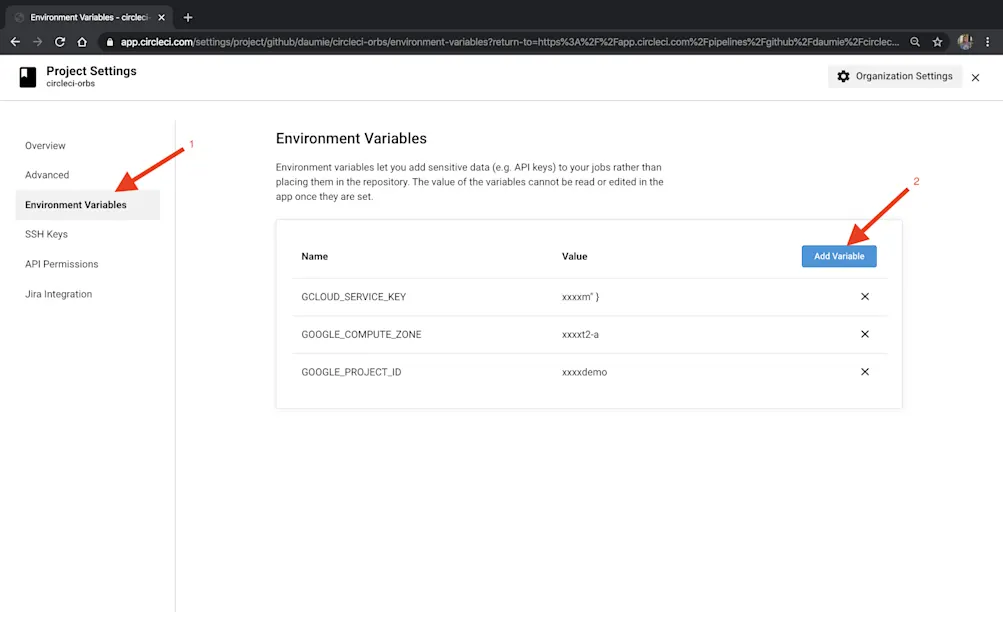This screenshot has height=627, width=1003.
Task: Open the Advanced settings section
Action: click(x=47, y=175)
